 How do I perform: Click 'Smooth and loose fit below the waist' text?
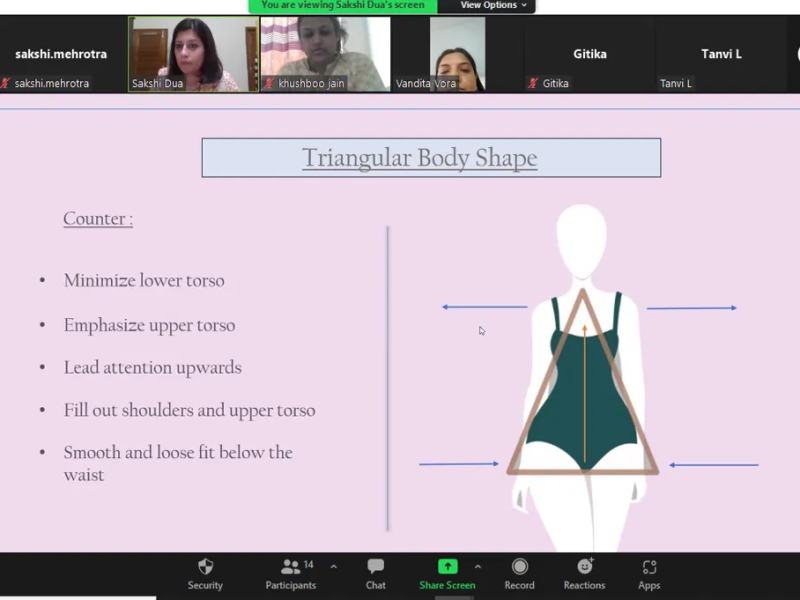point(178,463)
